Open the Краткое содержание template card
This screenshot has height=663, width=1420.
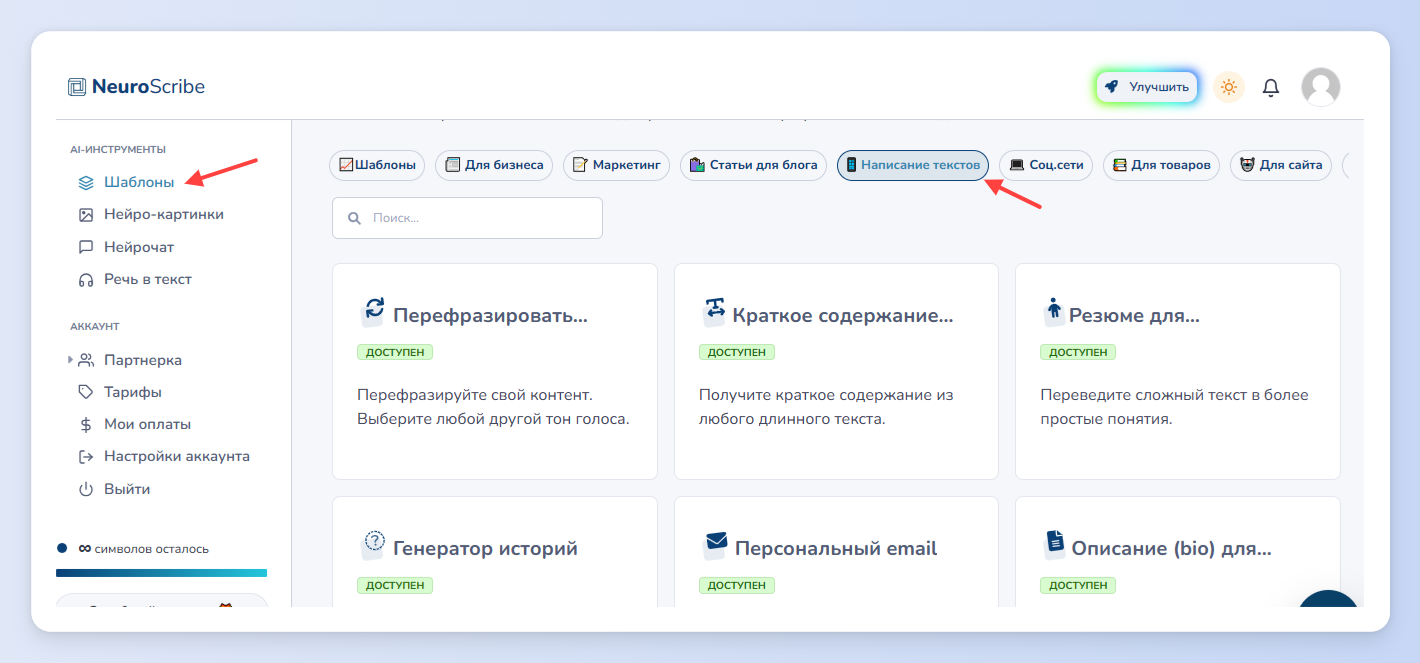836,371
